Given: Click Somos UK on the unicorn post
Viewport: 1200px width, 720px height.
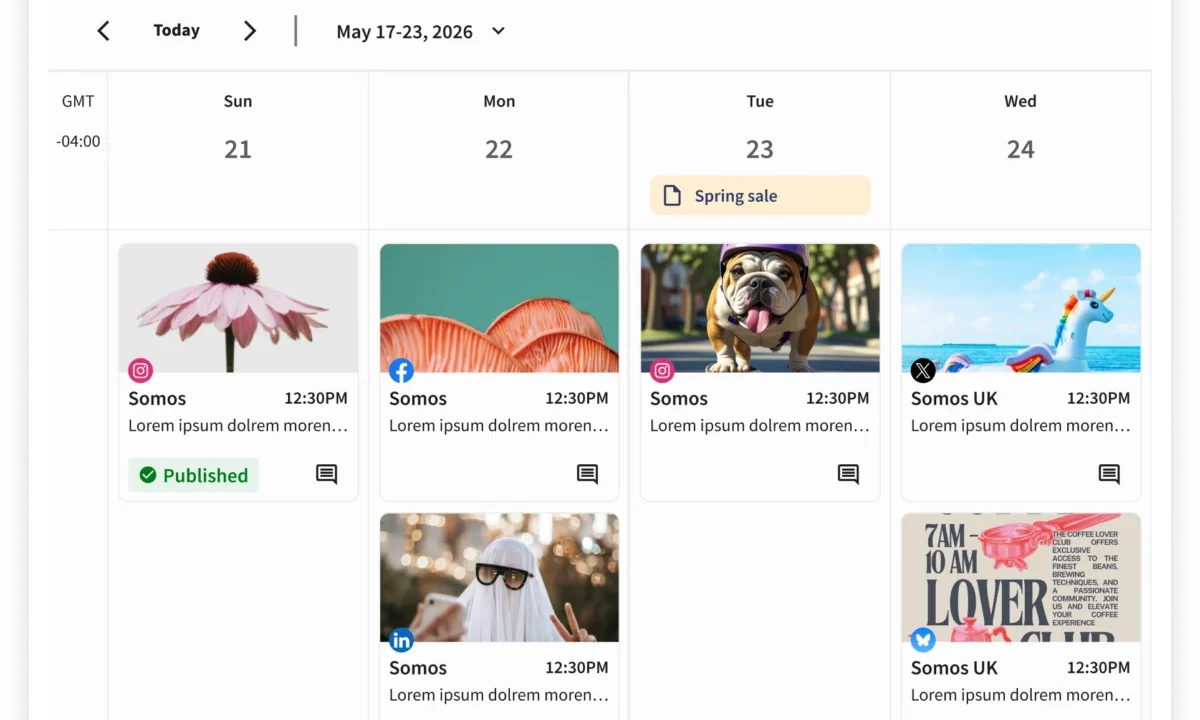Looking at the screenshot, I should click(954, 398).
